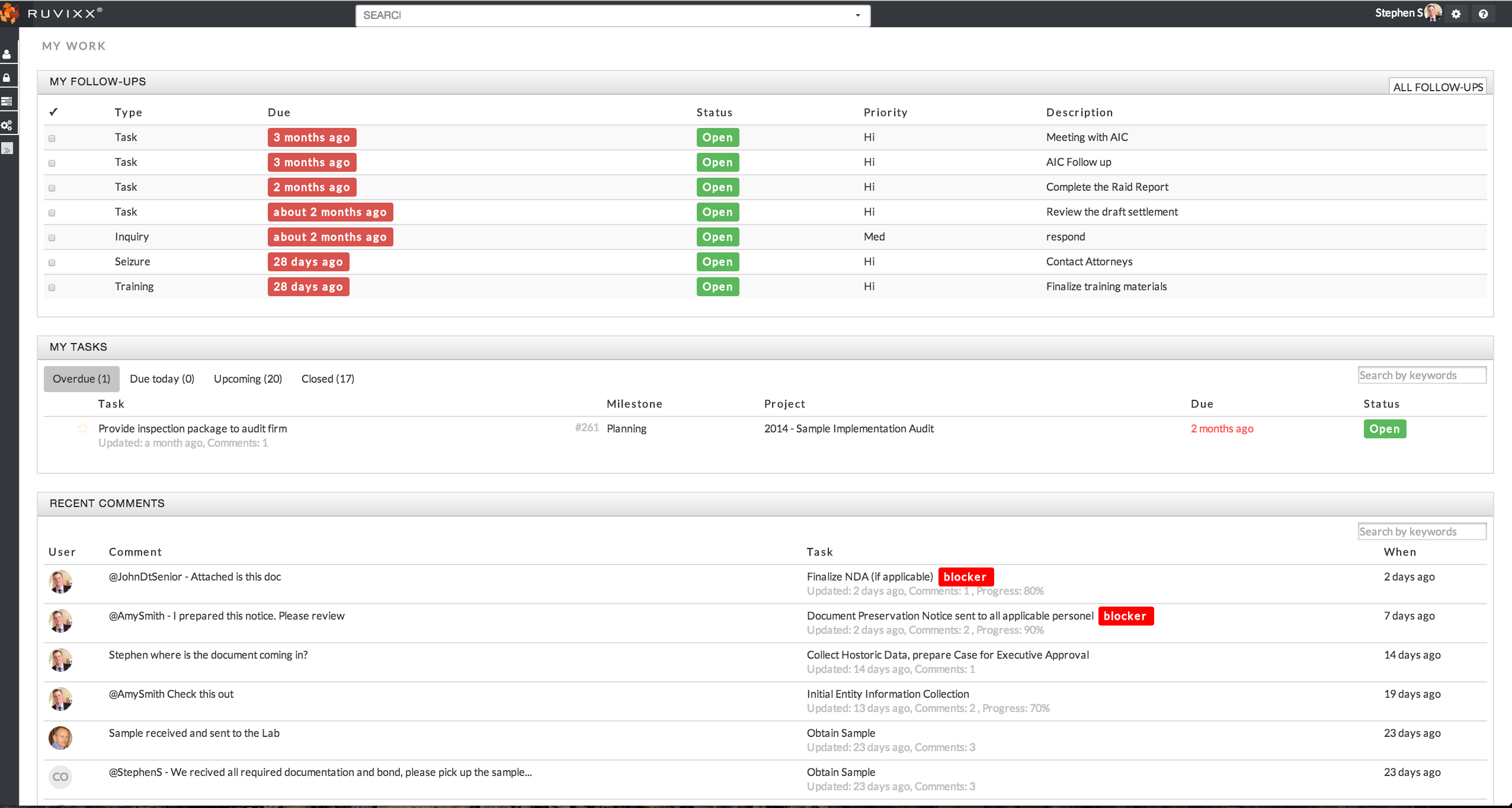Tick the Contact Attorneys seizure checkbox
Image resolution: width=1512 pixels, height=808 pixels.
click(x=52, y=262)
